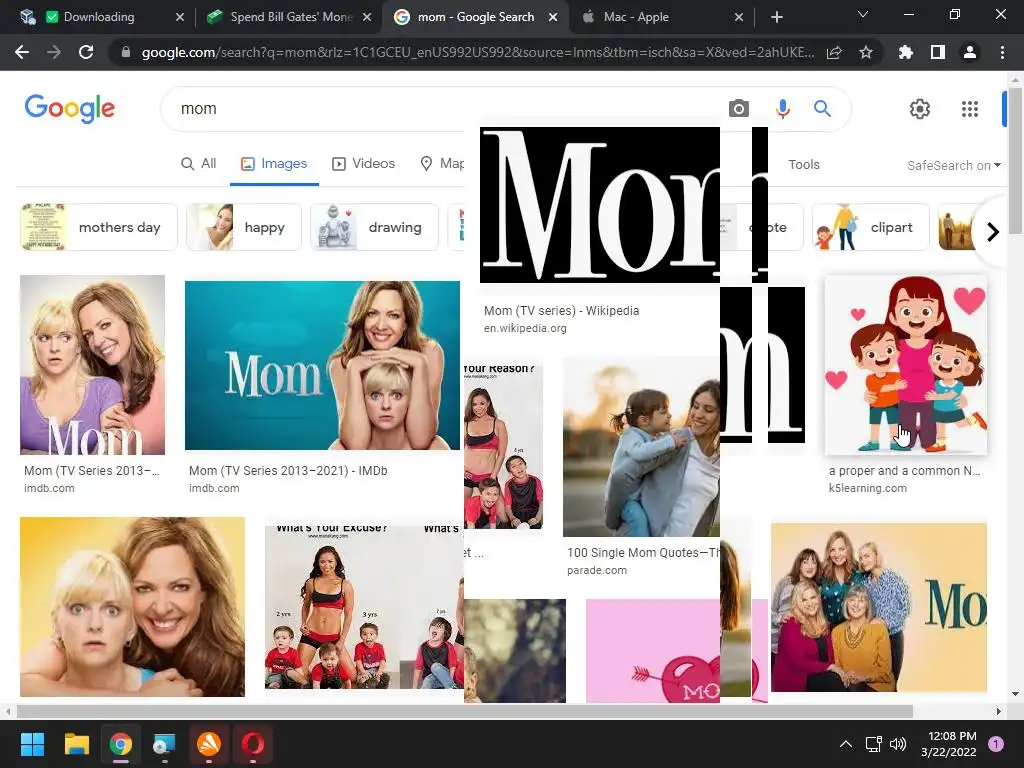1024x768 pixels.
Task: Click the address bar URL
Action: pyautogui.click(x=477, y=52)
